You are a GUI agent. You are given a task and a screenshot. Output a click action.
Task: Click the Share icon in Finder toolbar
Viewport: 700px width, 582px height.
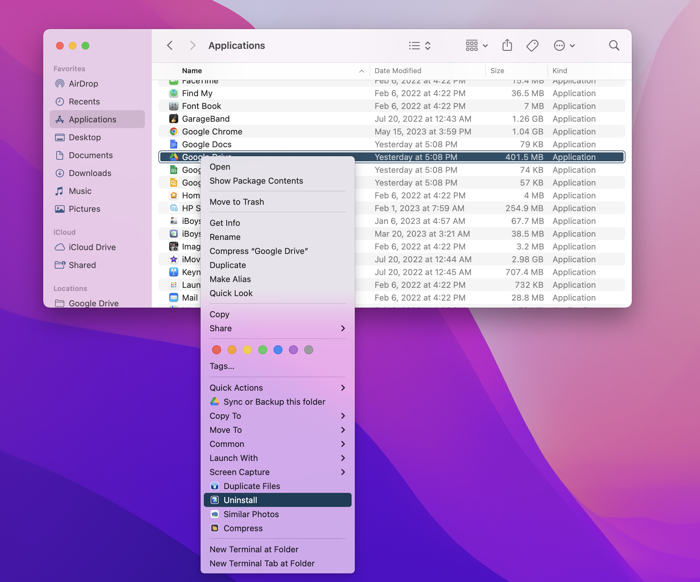[507, 45]
